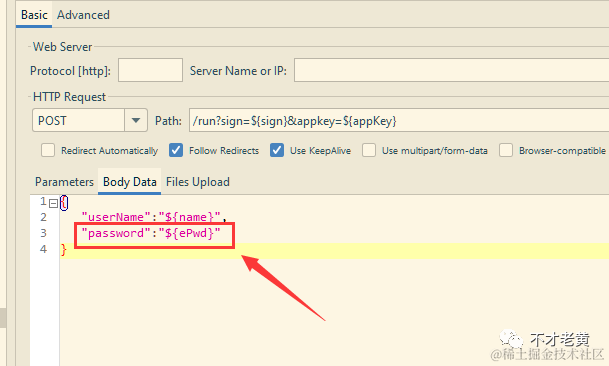Enable Use multipart/form-data checkbox
This screenshot has width=609, height=366.
[x=369, y=150]
